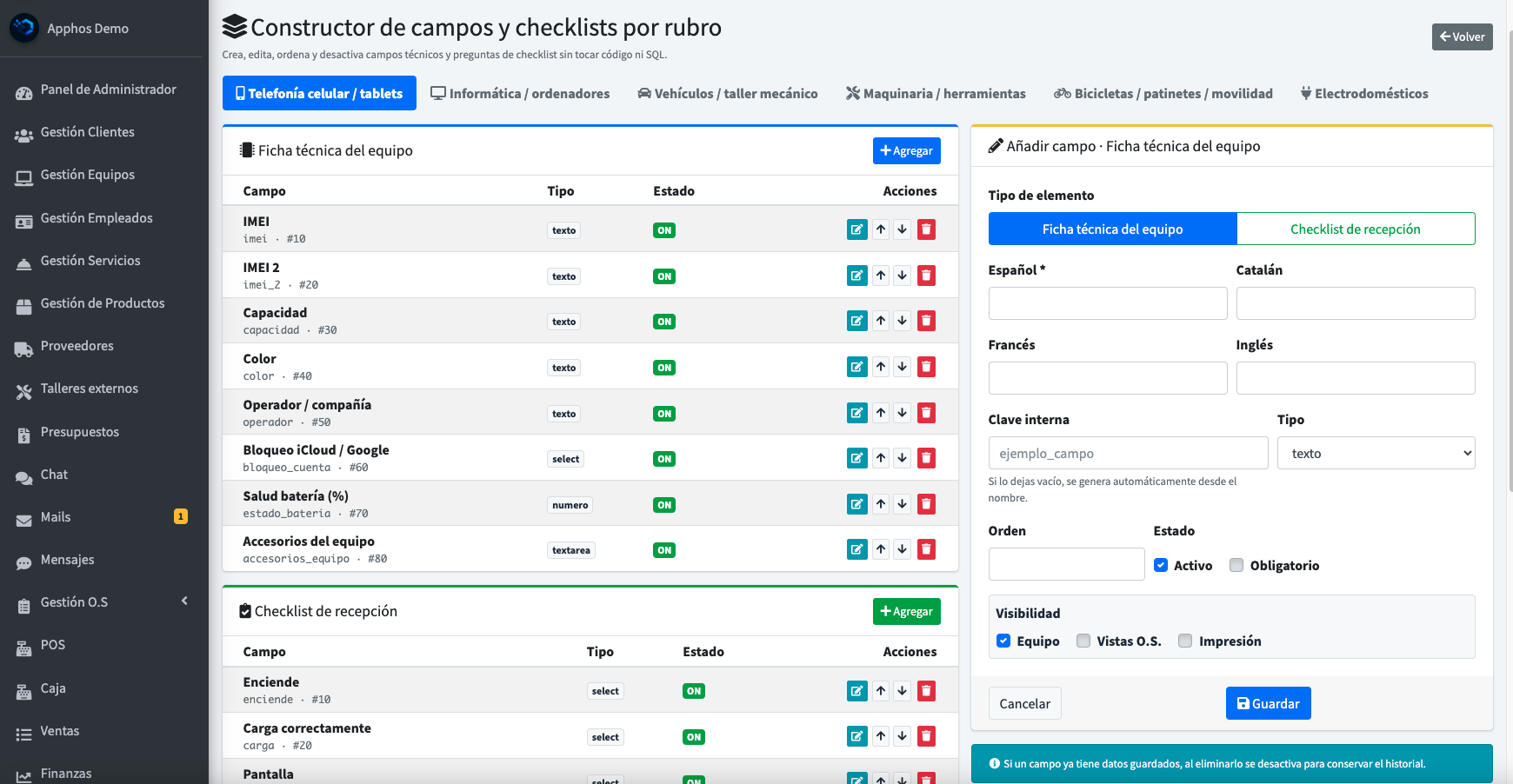Move Salud batería field up
This screenshot has width=1513, height=784.
pos(881,504)
